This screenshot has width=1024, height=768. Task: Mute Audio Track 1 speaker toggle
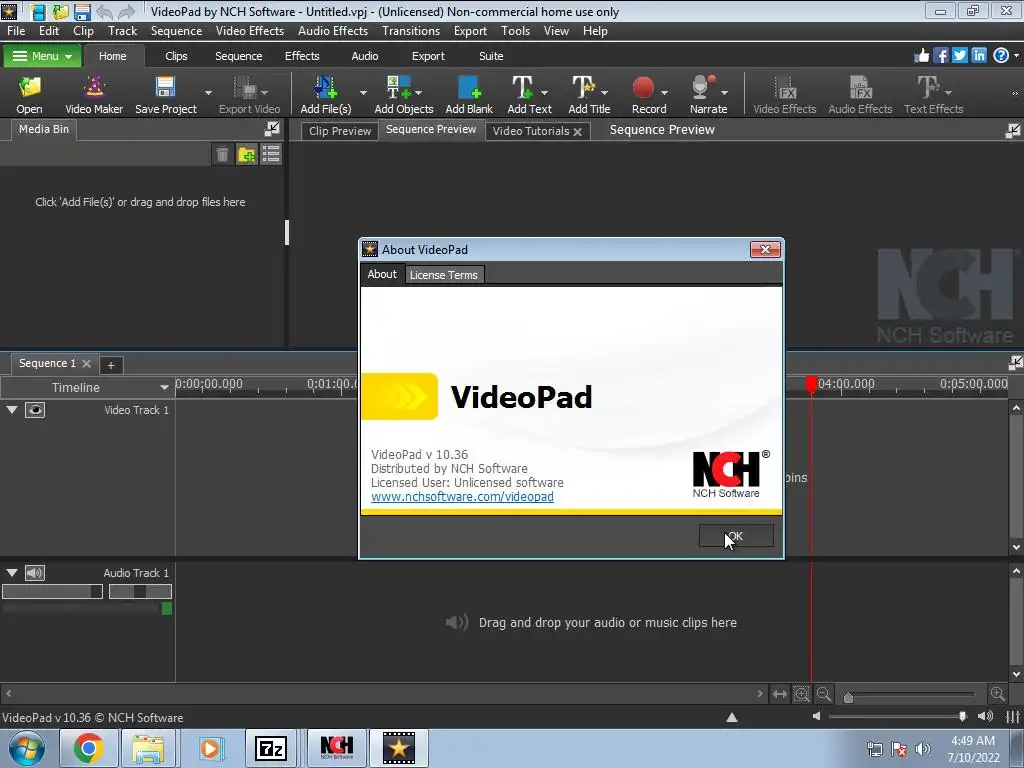35,573
